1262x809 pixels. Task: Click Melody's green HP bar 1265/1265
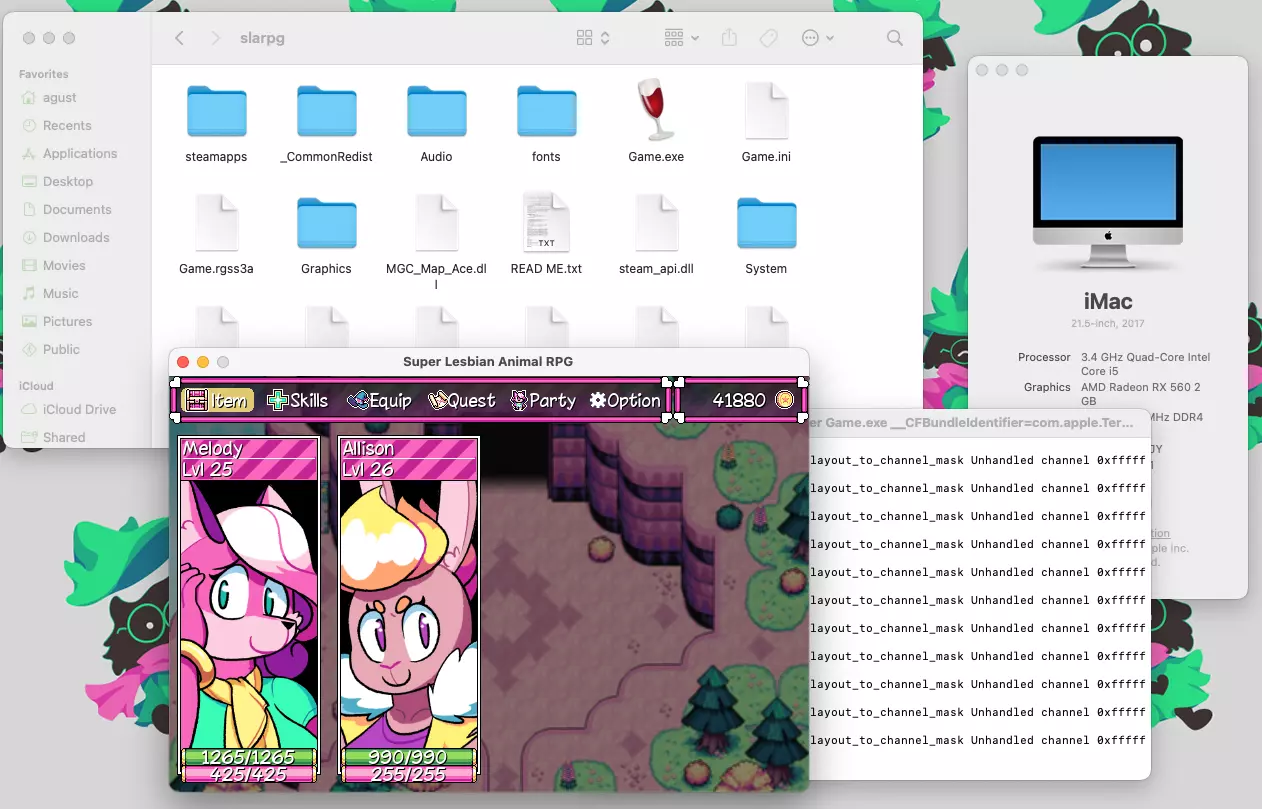pyautogui.click(x=249, y=757)
